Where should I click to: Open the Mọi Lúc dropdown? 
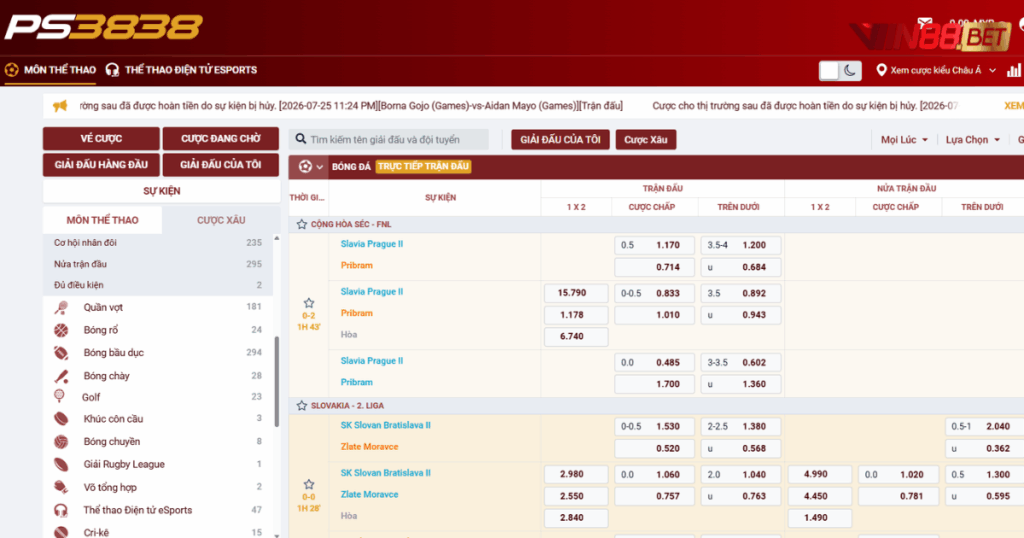(x=904, y=140)
